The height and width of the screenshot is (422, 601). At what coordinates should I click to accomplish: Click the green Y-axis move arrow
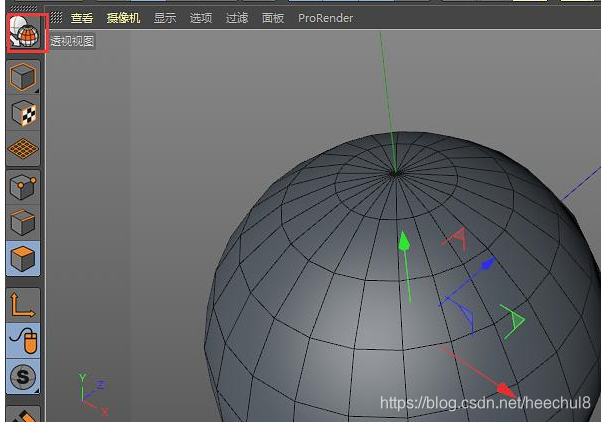pos(404,241)
